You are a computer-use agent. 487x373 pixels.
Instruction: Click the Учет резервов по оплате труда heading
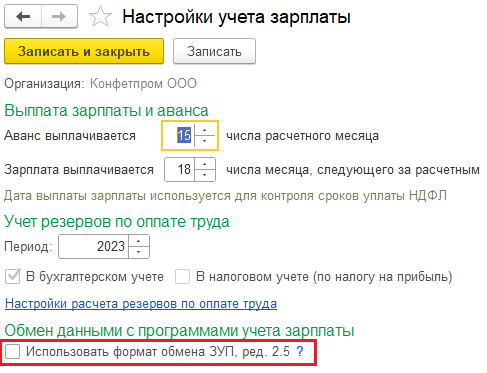point(117,221)
